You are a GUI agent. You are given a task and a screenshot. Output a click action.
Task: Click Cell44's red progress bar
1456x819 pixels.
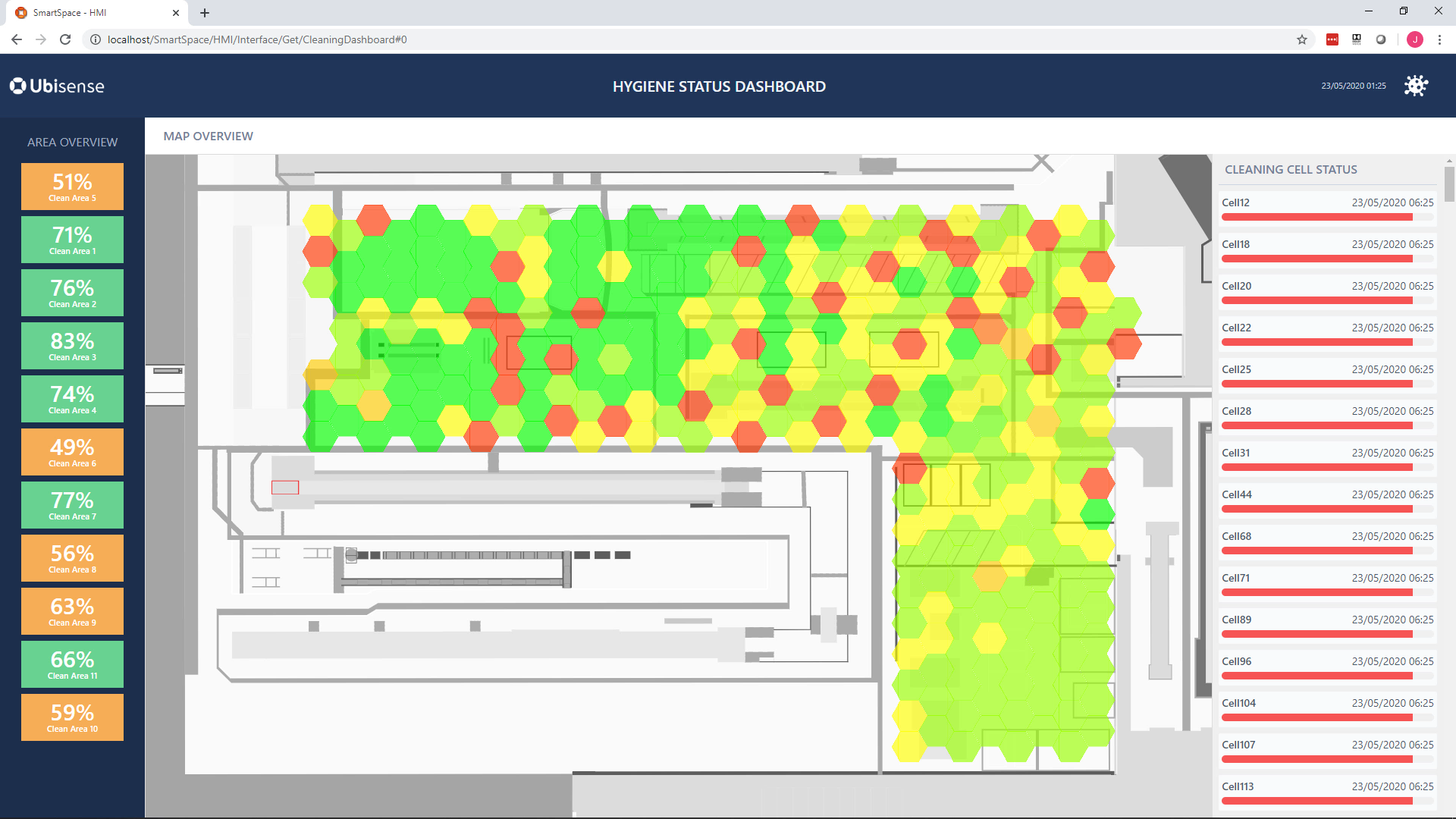[1317, 509]
